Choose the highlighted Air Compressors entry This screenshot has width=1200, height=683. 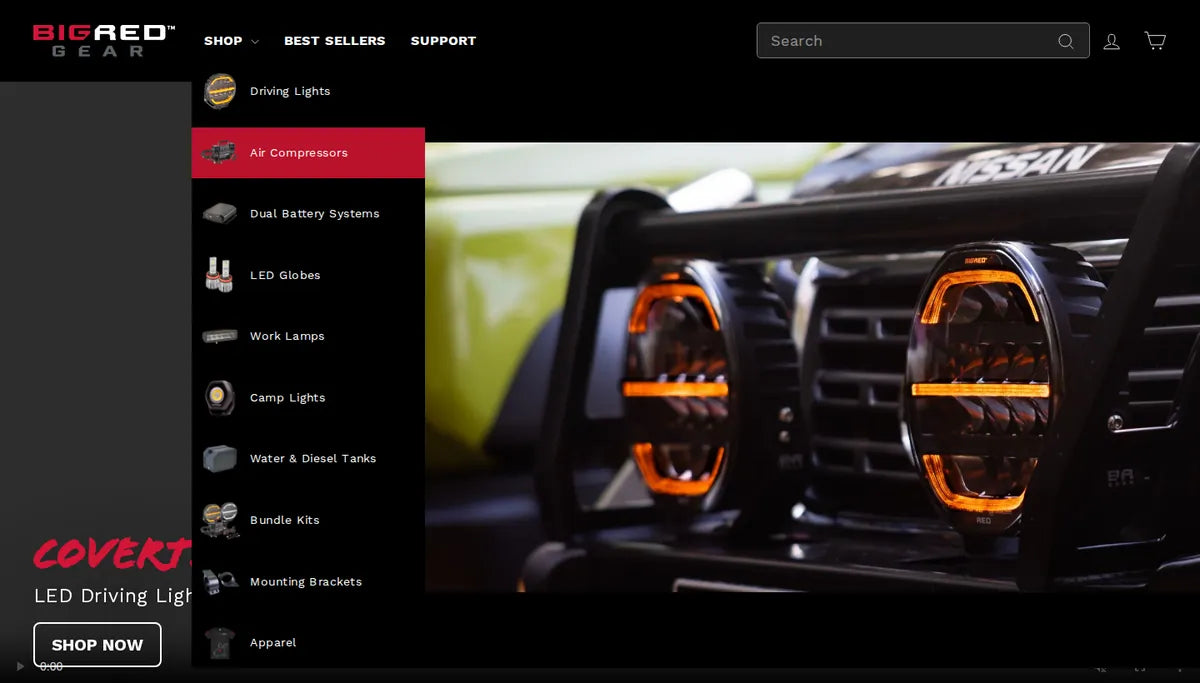pyautogui.click(x=308, y=153)
